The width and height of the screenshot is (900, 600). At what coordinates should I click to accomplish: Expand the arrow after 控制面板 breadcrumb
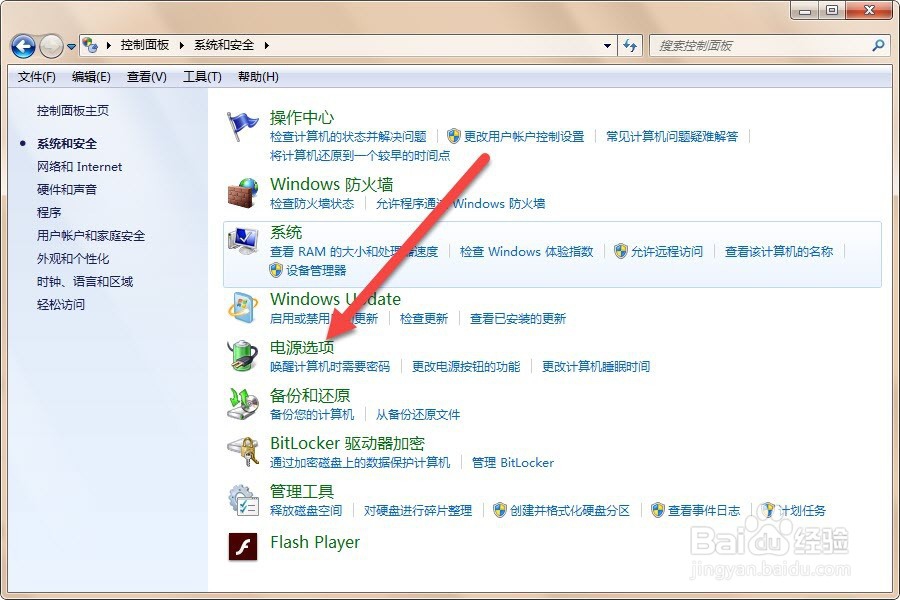(x=181, y=45)
